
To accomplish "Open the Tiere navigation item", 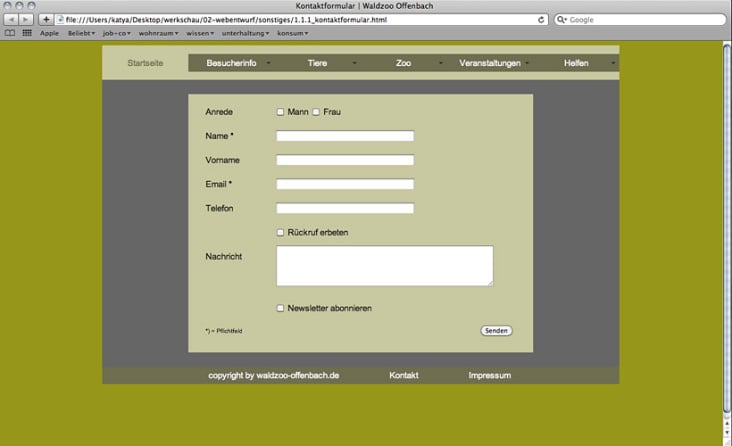I will (317, 63).
